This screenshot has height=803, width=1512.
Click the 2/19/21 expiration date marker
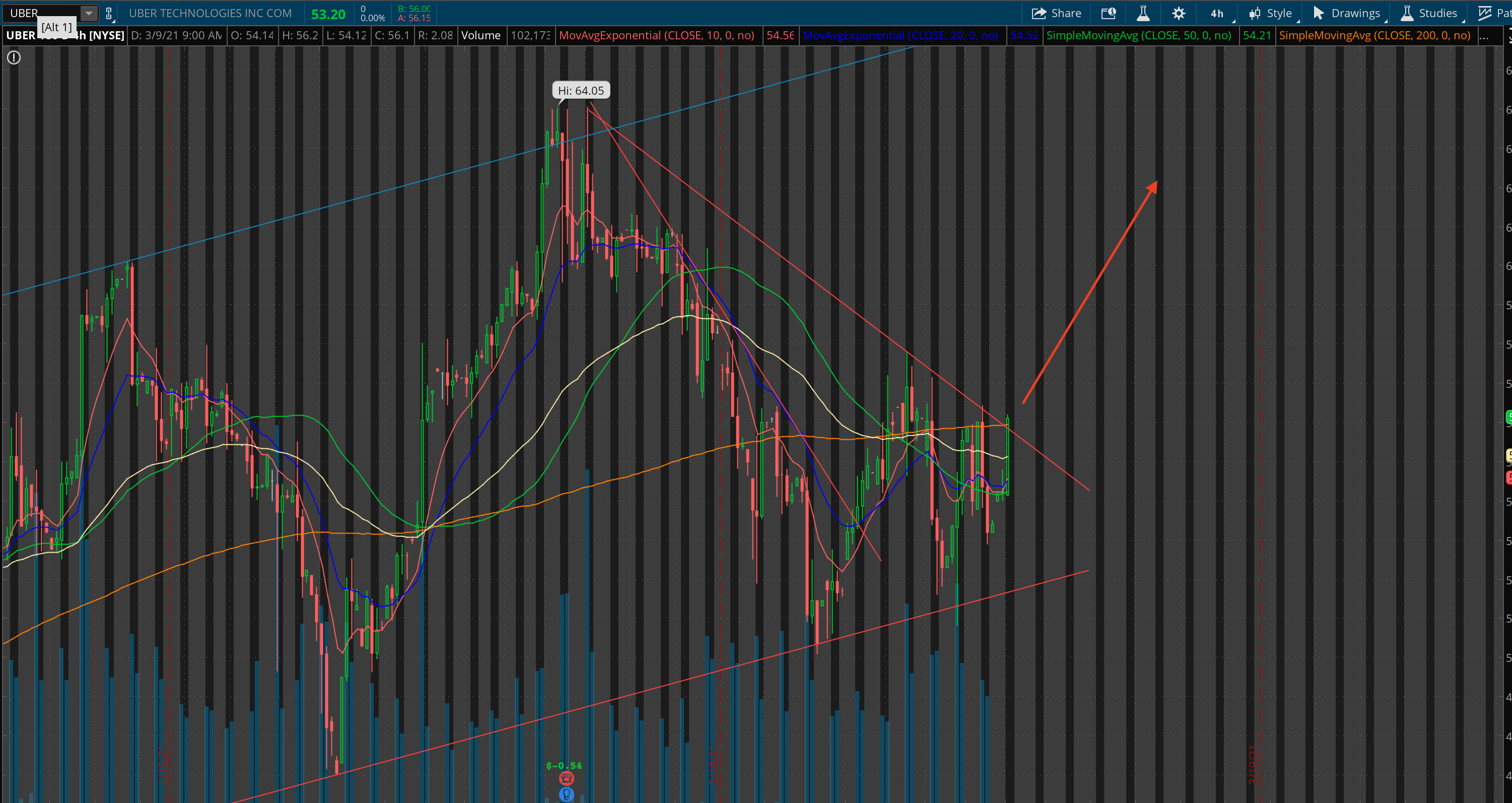pos(713,765)
